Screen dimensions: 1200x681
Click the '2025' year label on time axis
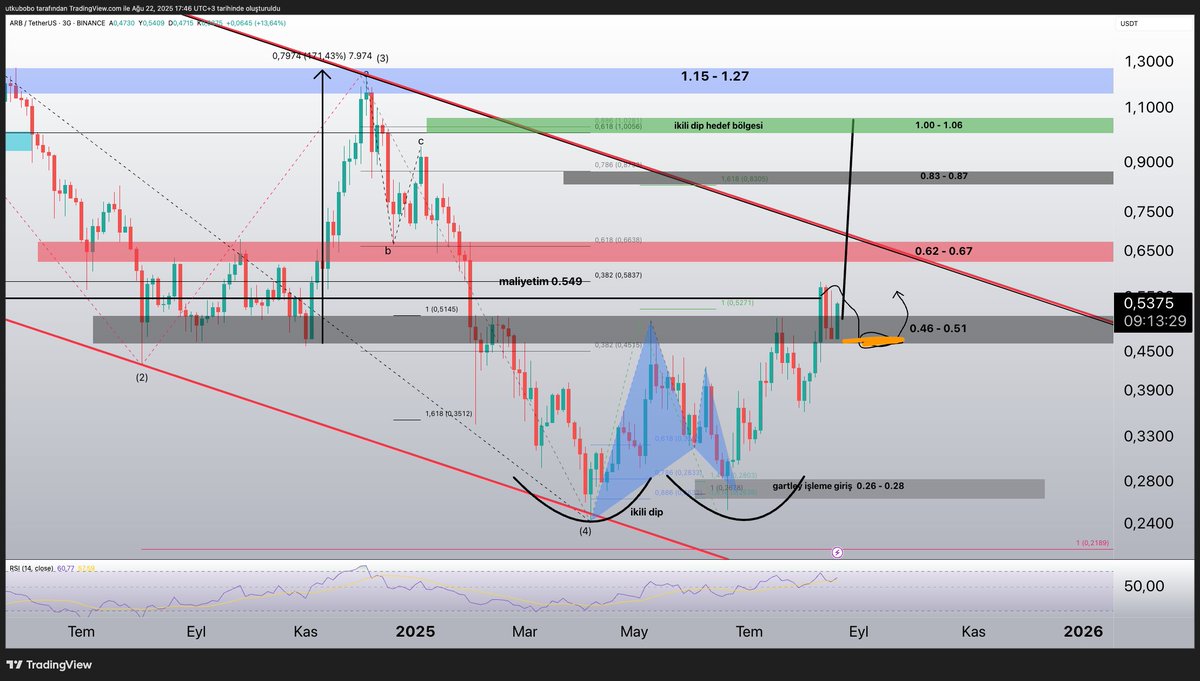[415, 632]
